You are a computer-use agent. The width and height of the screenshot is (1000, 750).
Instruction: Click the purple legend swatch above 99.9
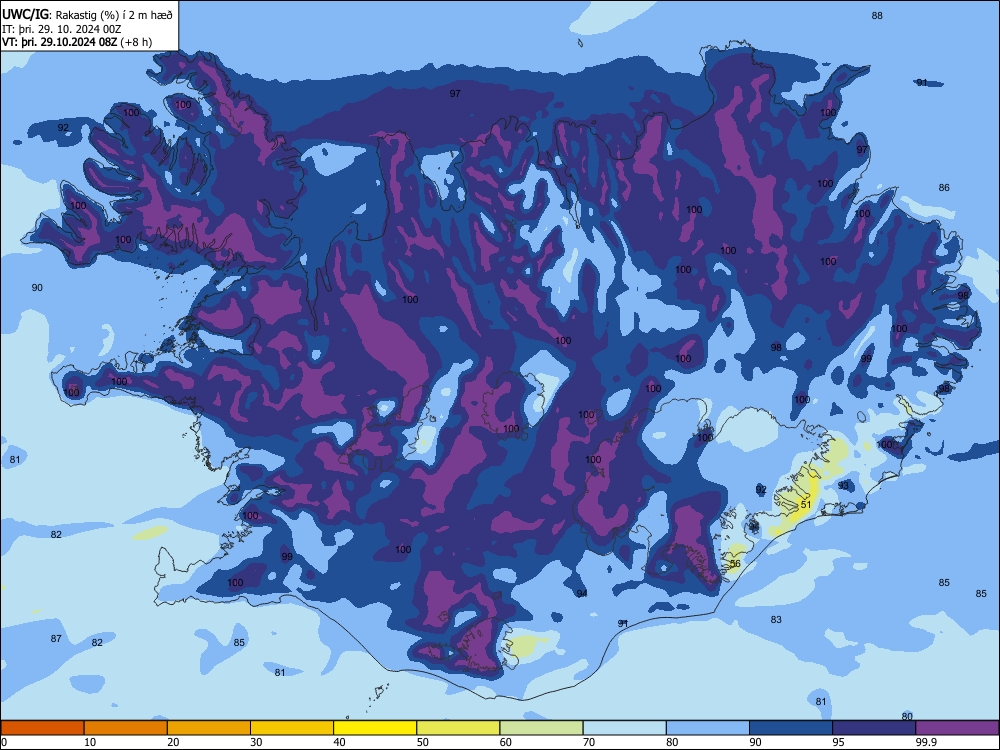click(957, 728)
